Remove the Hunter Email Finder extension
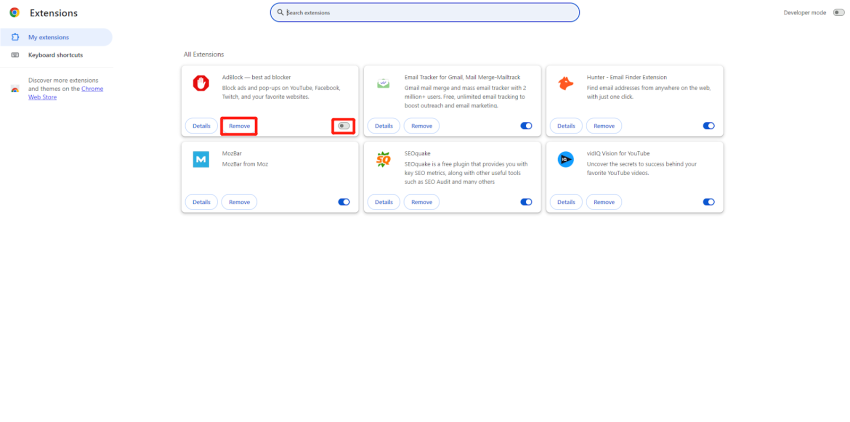 point(604,126)
